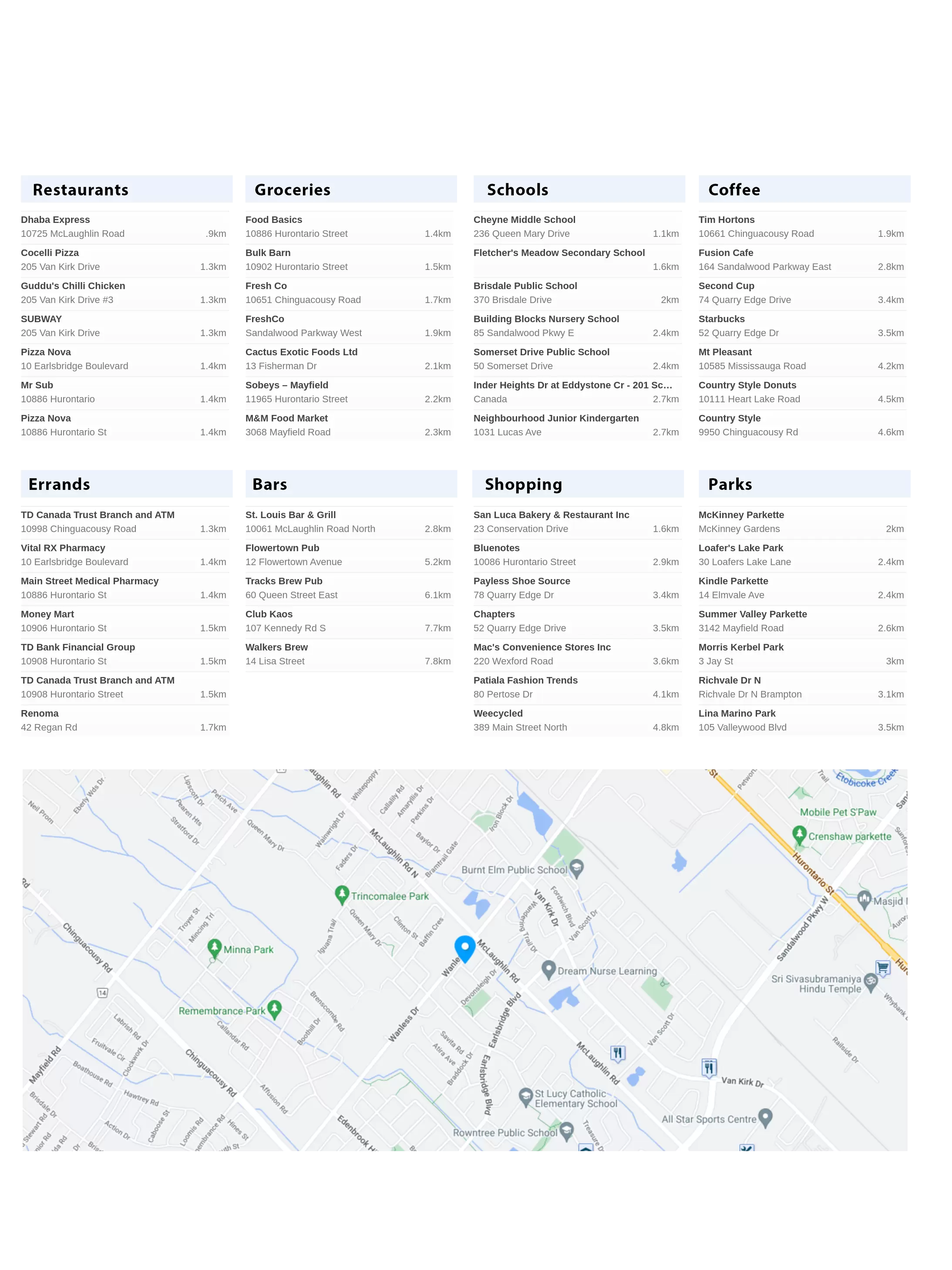Click the shopping cart icon on map
This screenshot has width=952, height=1270.
[x=882, y=967]
